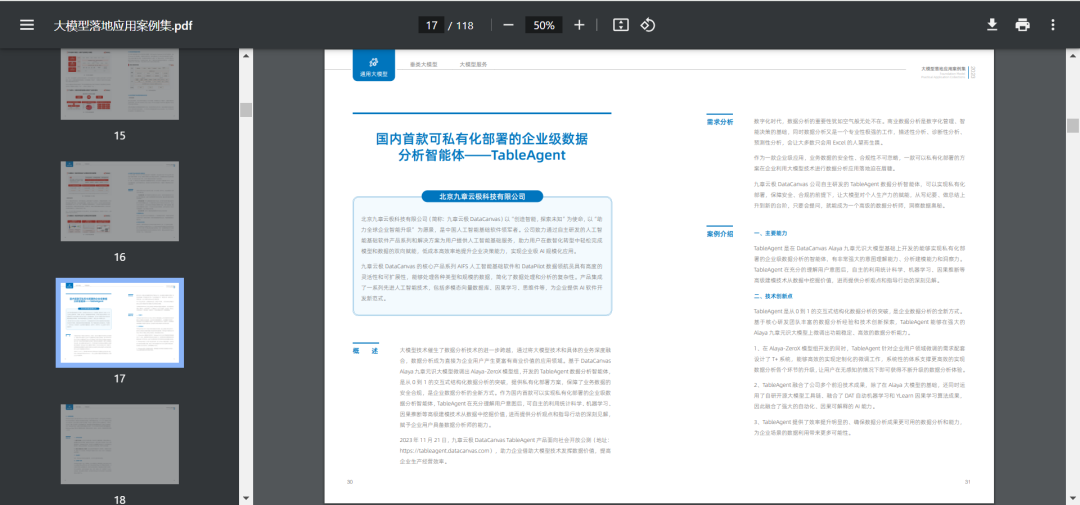
Task: Click thumbnail label number 16
Action: (x=120, y=257)
